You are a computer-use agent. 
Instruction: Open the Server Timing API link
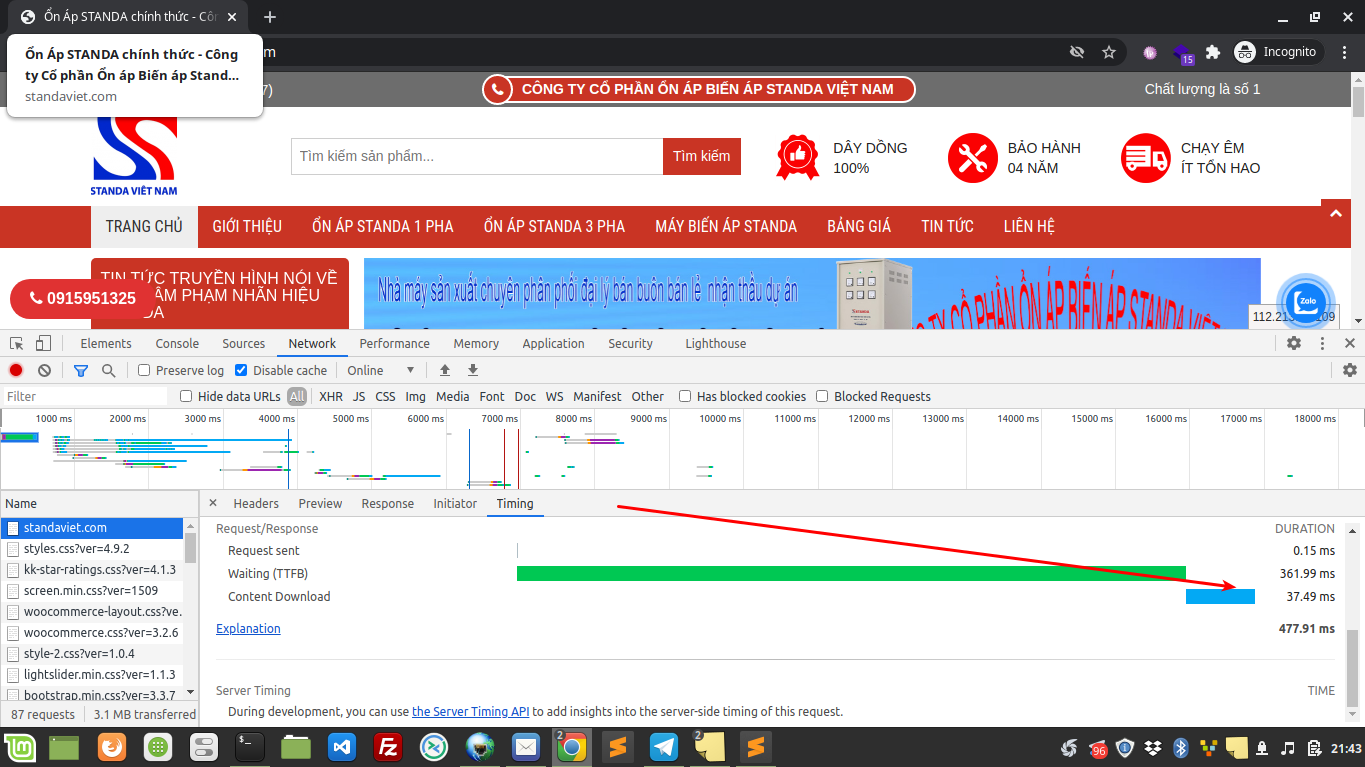coord(470,711)
